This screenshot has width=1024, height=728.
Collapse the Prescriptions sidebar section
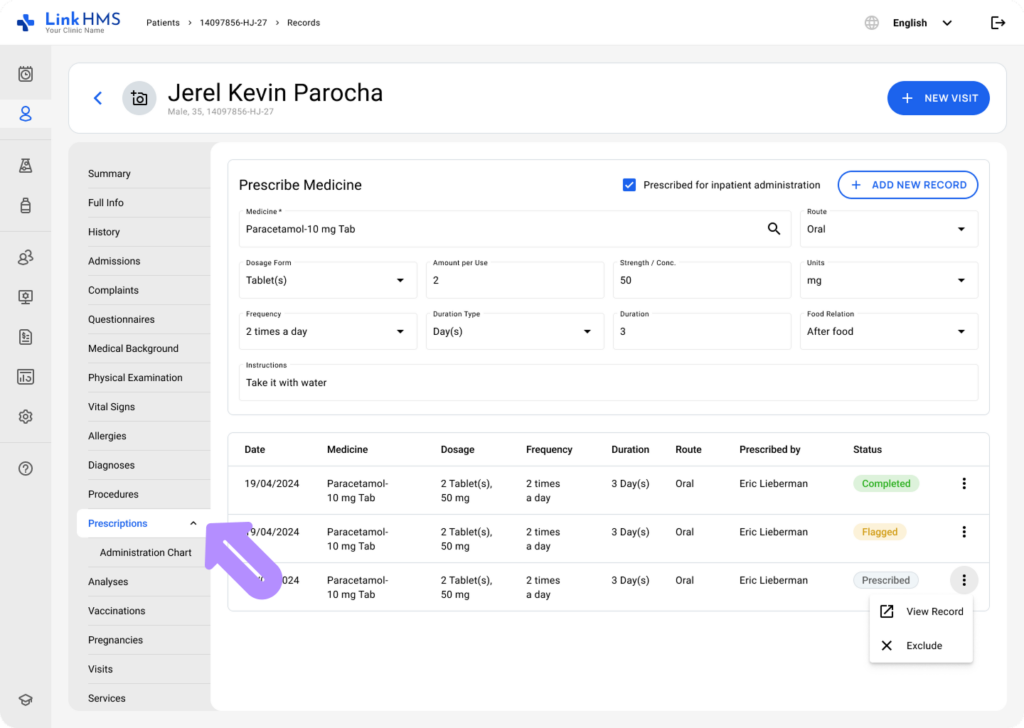click(x=193, y=523)
